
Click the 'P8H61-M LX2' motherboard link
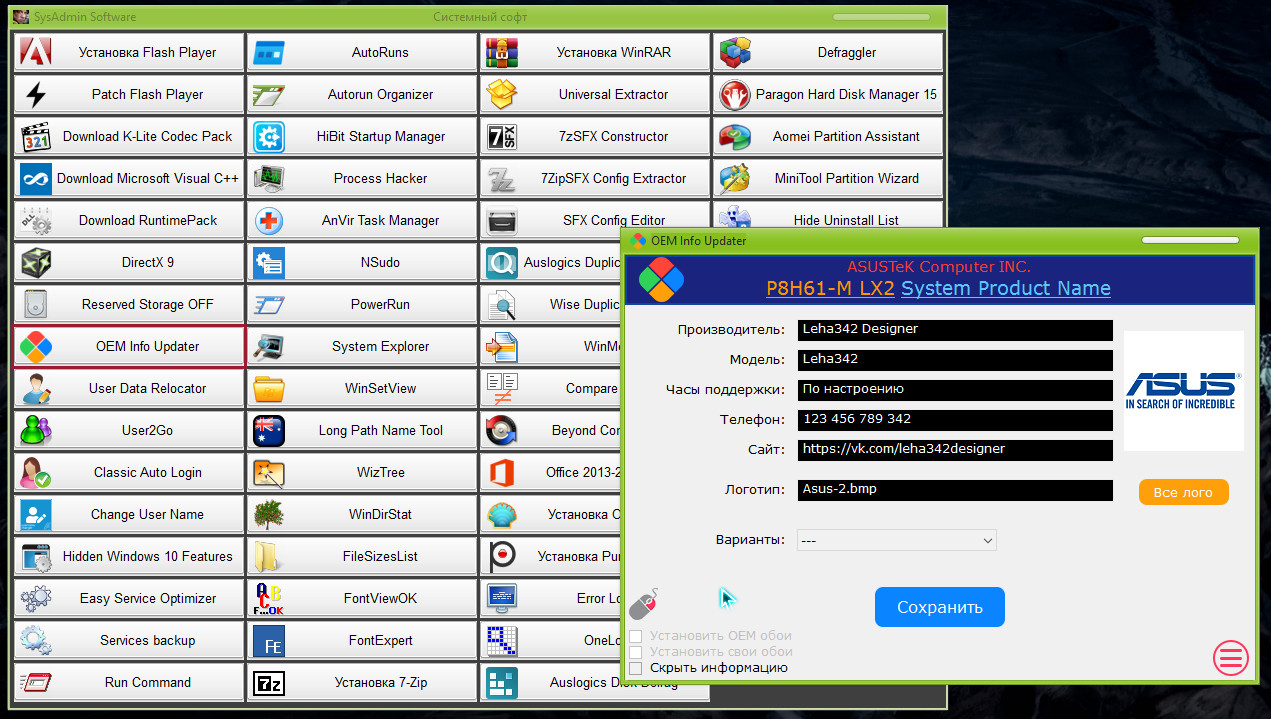830,289
